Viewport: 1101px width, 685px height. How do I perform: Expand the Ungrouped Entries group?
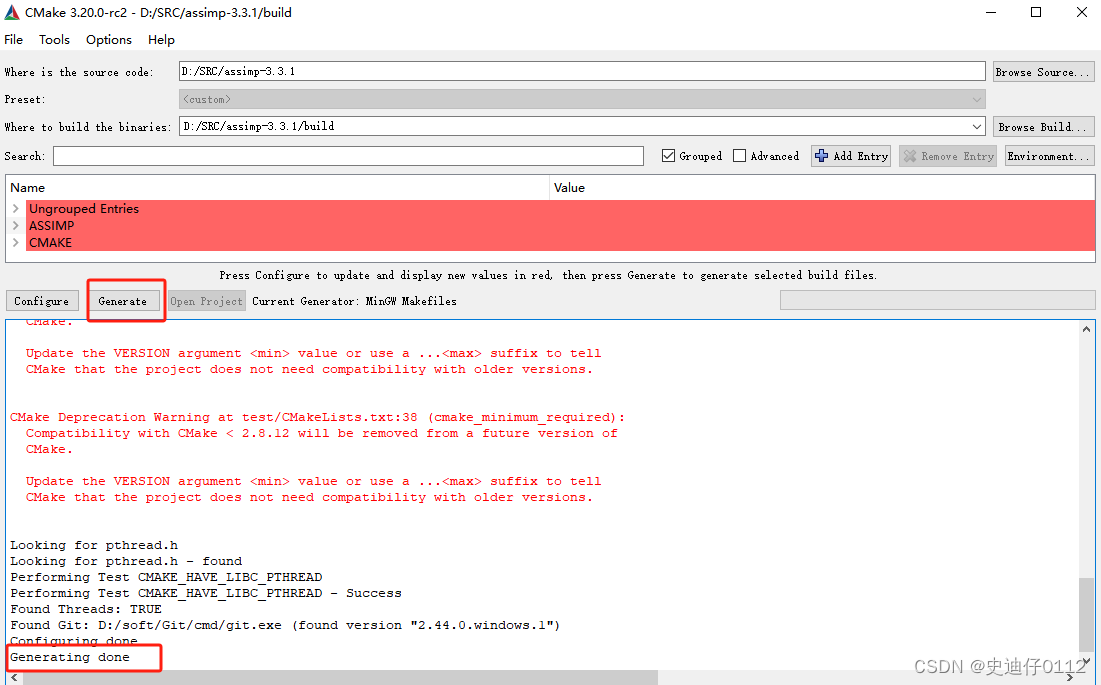click(15, 208)
